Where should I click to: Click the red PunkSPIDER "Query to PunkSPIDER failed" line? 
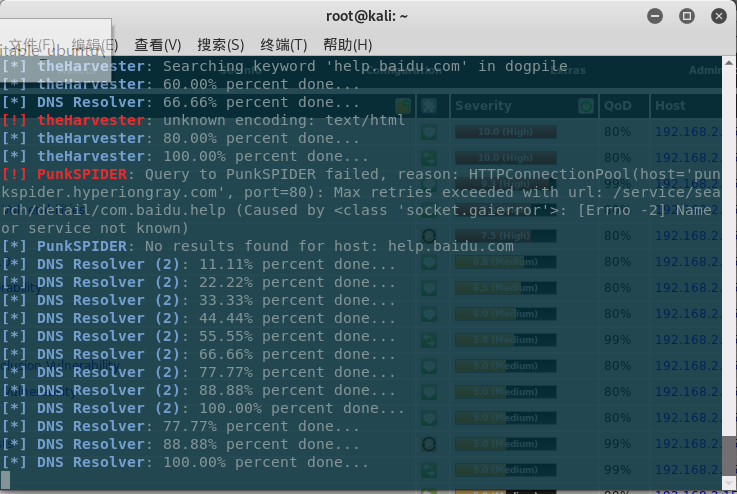coord(361,174)
